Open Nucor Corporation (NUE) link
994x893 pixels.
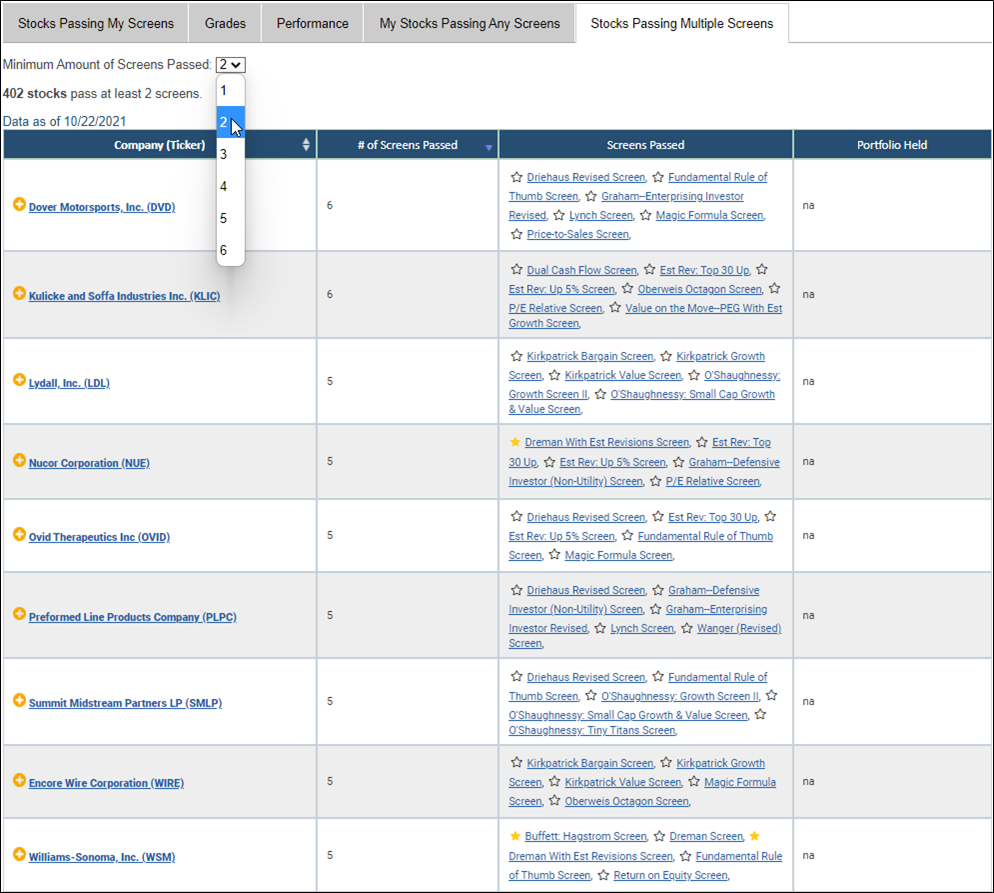tap(89, 463)
